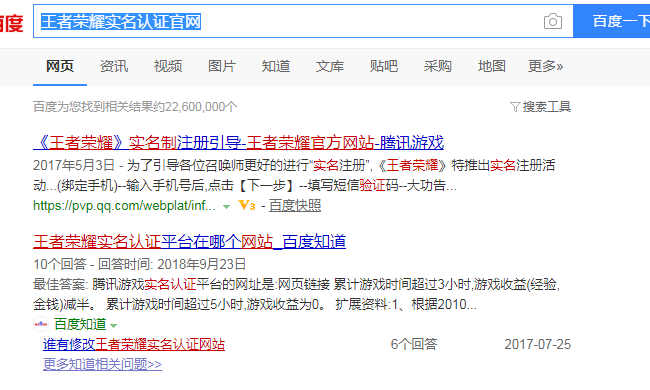Click the V3 credibility badge icon
The image size is (650, 390).
tap(247, 205)
